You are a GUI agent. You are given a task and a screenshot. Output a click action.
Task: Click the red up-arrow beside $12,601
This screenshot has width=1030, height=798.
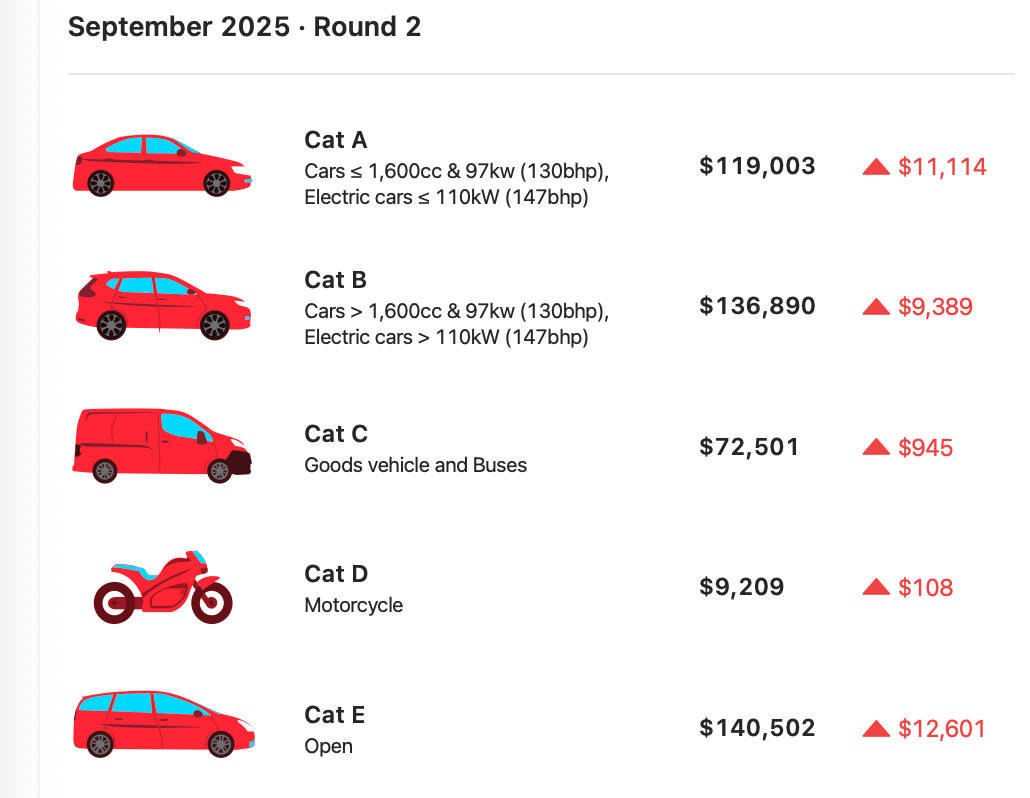(x=876, y=728)
